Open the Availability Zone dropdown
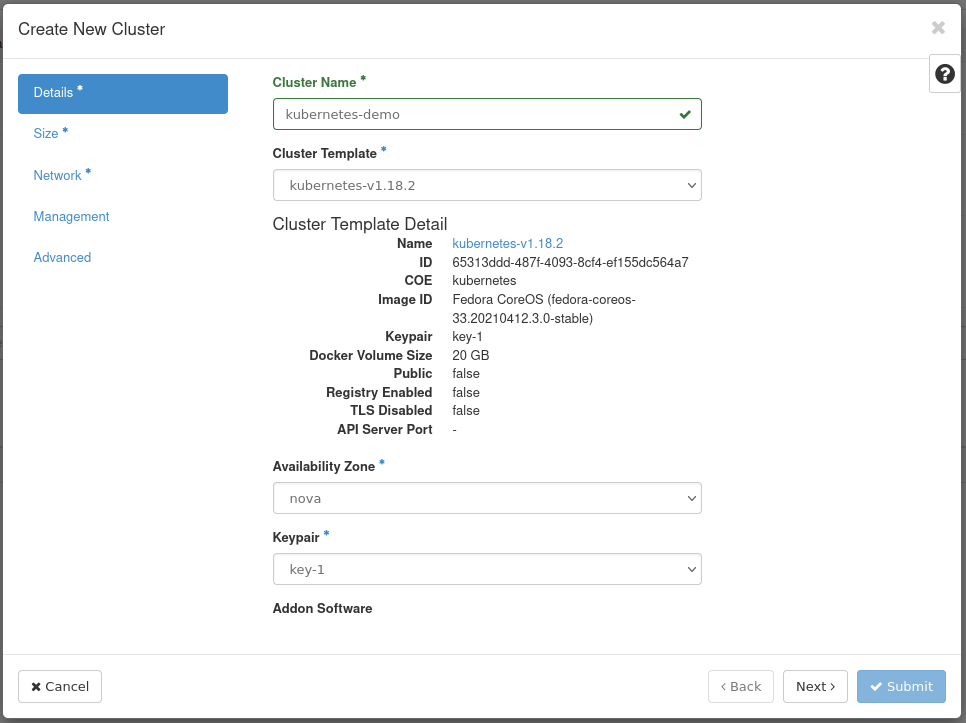 (x=486, y=498)
